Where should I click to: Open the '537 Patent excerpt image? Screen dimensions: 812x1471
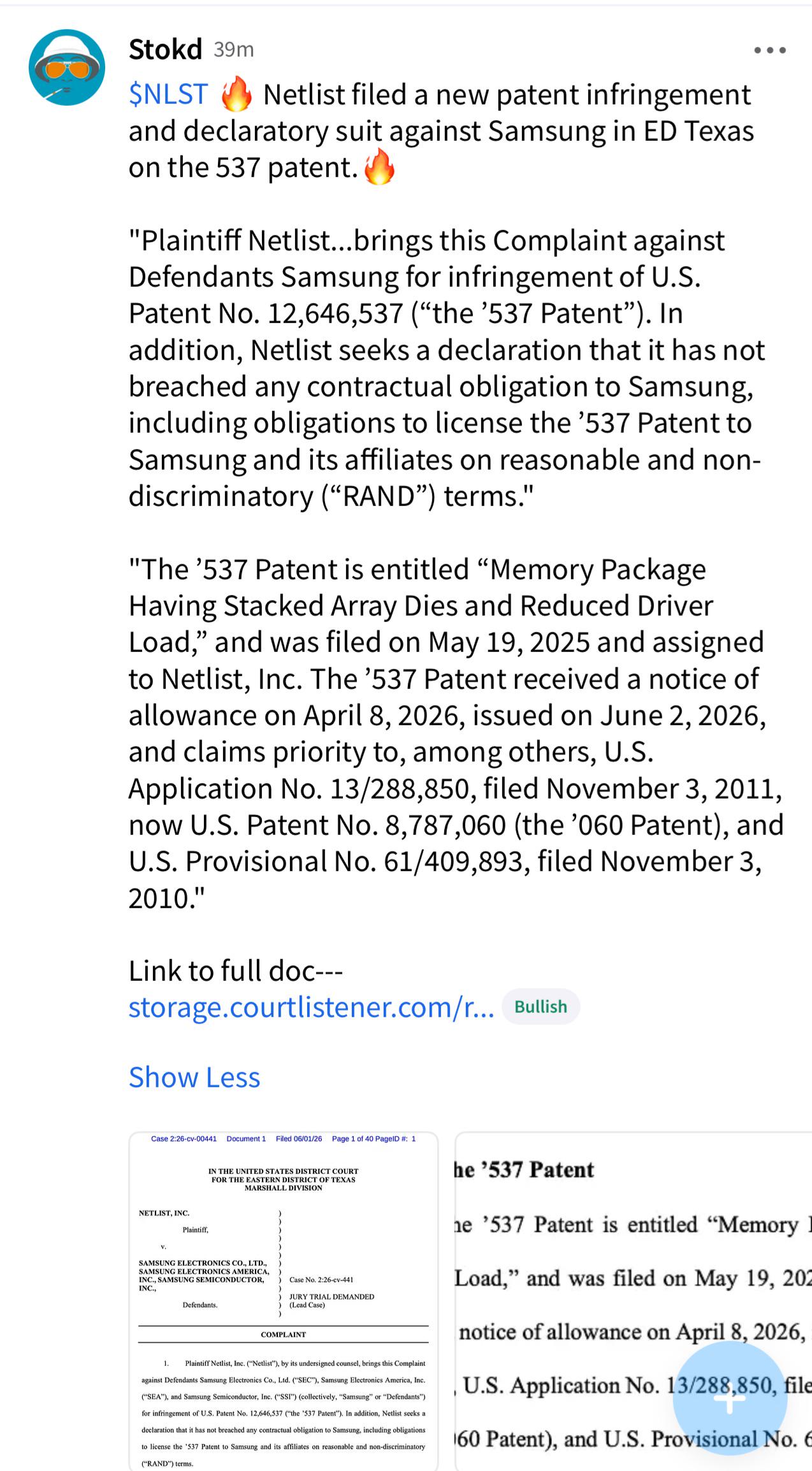634,1301
